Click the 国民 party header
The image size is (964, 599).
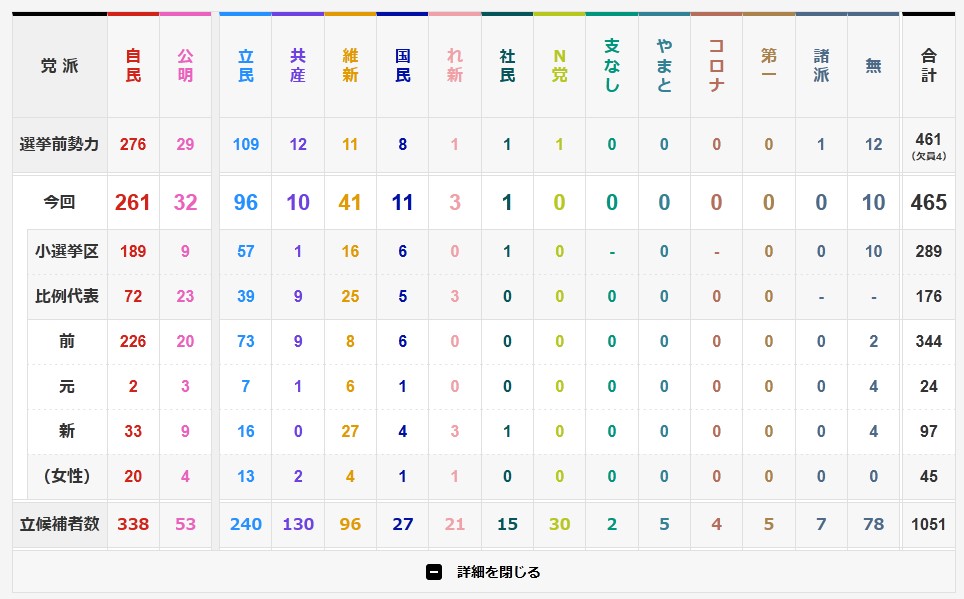(402, 66)
